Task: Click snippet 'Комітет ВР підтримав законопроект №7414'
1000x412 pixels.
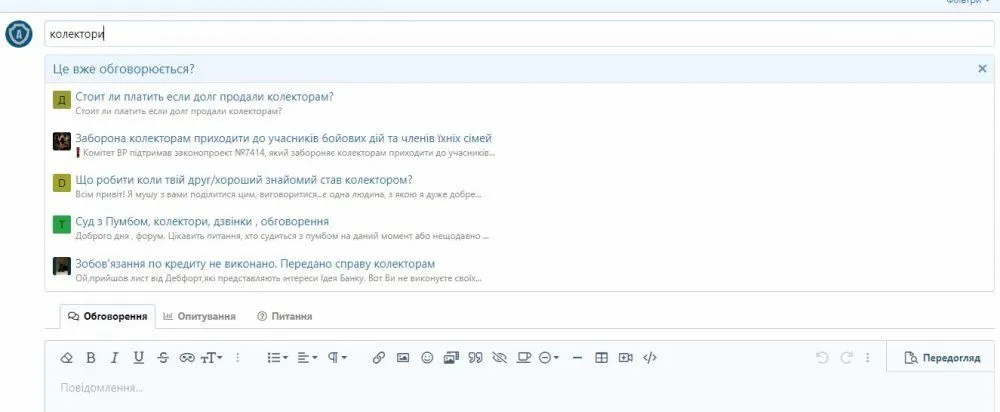Action: (x=285, y=153)
